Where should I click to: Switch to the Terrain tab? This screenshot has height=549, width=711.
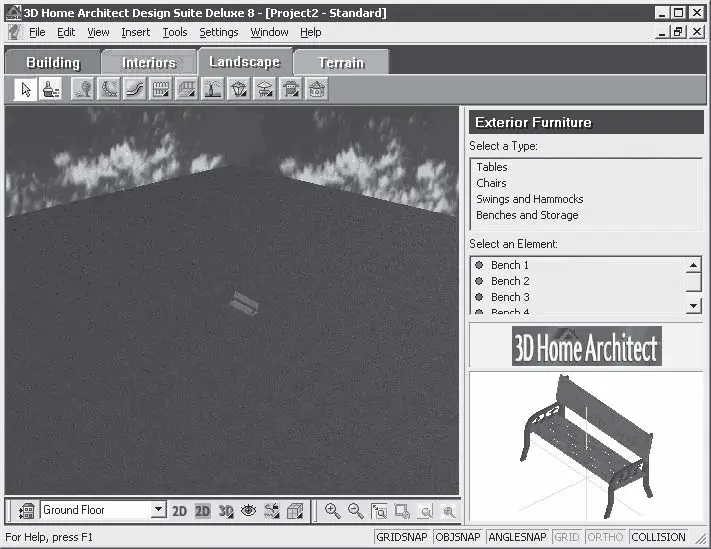tap(341, 62)
